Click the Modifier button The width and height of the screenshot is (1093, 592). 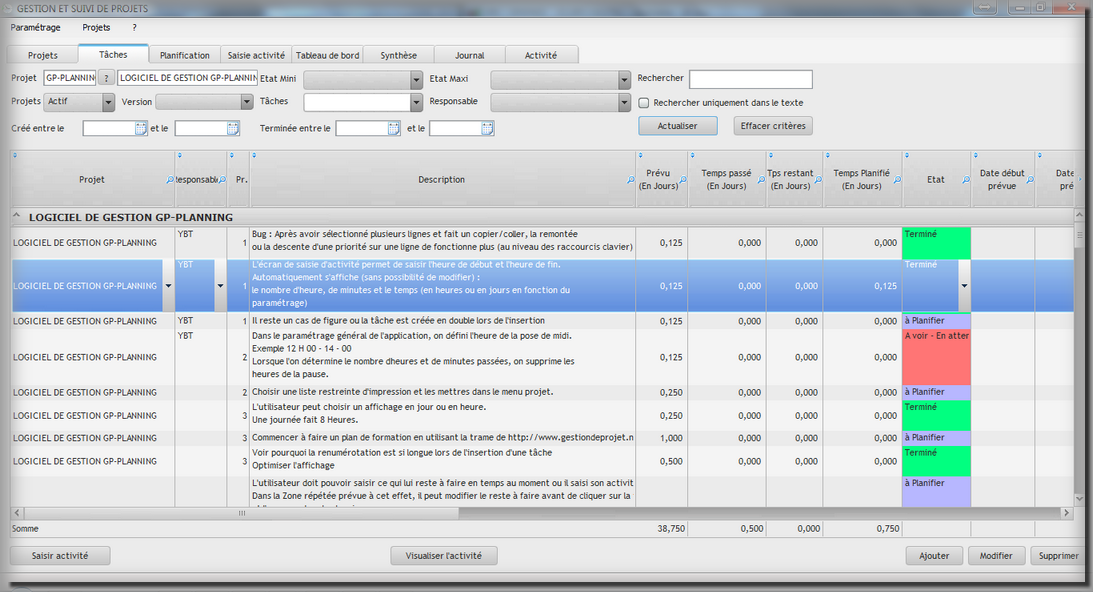tap(996, 556)
